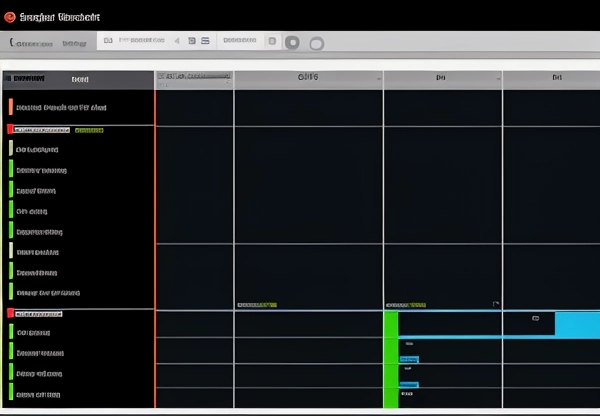The width and height of the screenshot is (600, 416).
Task: Click the small square icon in the dark panel header
Action: click(x=8, y=78)
